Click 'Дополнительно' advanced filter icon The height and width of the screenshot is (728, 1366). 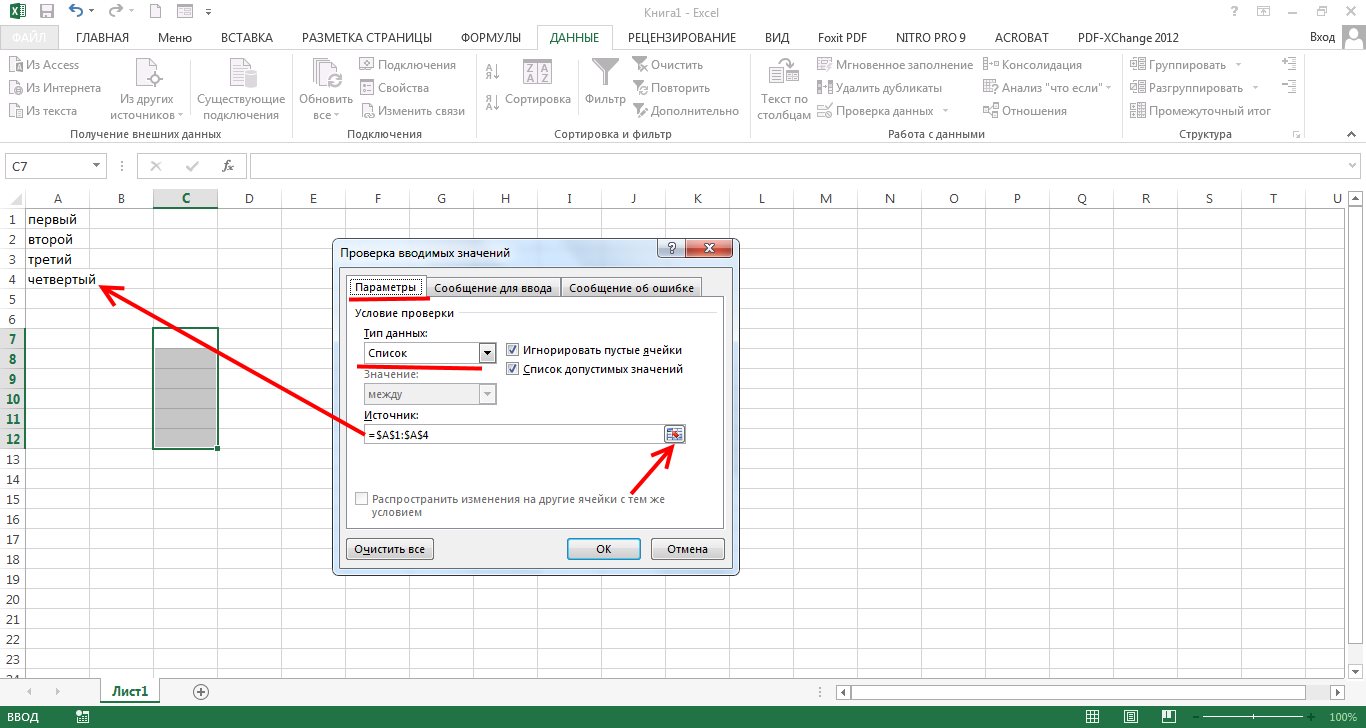click(640, 111)
